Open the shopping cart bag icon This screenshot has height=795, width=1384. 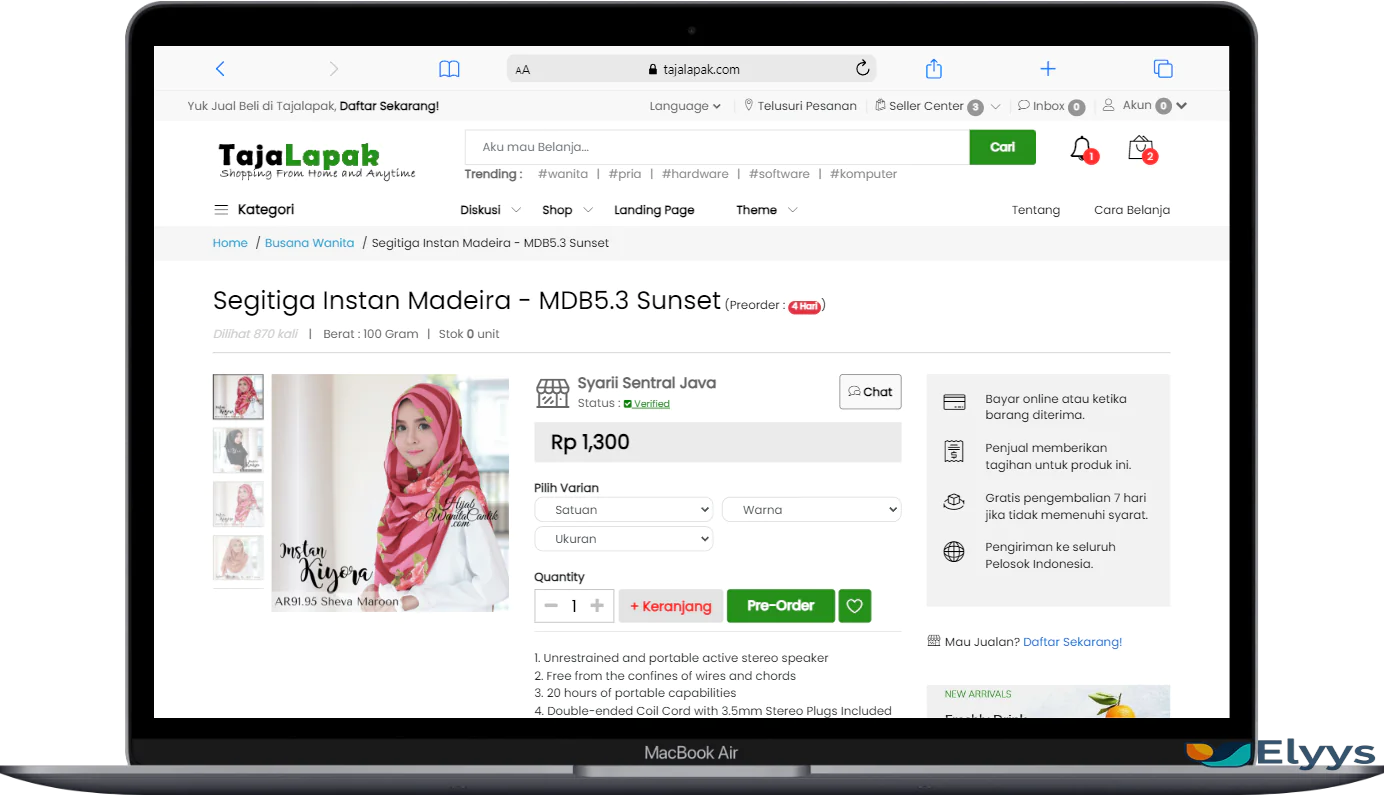(x=1141, y=149)
